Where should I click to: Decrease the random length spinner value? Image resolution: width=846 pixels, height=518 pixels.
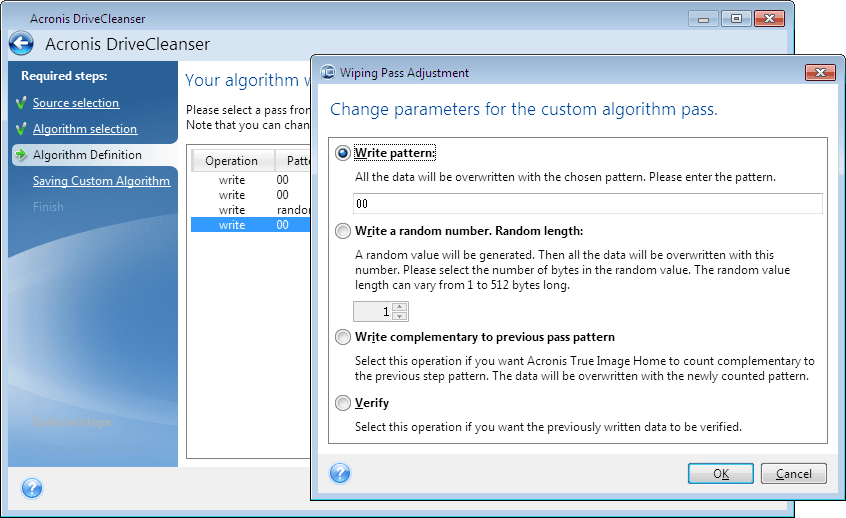click(400, 316)
